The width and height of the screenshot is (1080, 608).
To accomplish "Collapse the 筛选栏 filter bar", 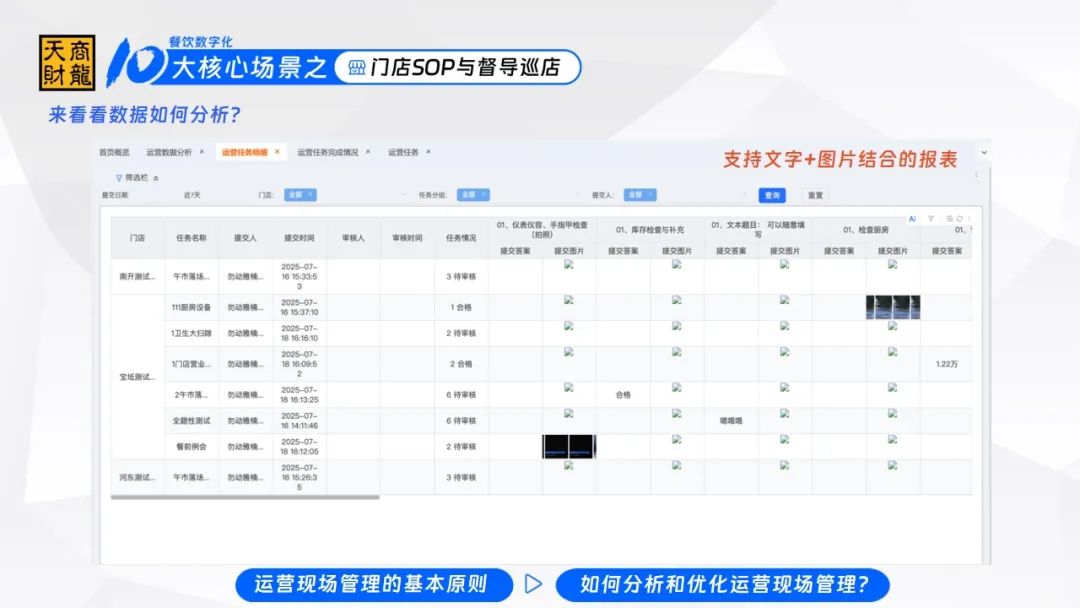I will 153,178.
